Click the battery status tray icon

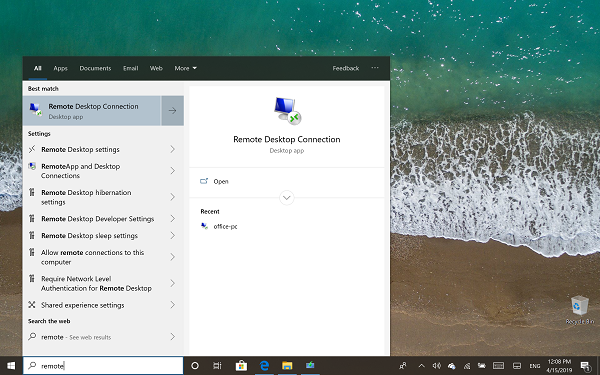coord(482,366)
